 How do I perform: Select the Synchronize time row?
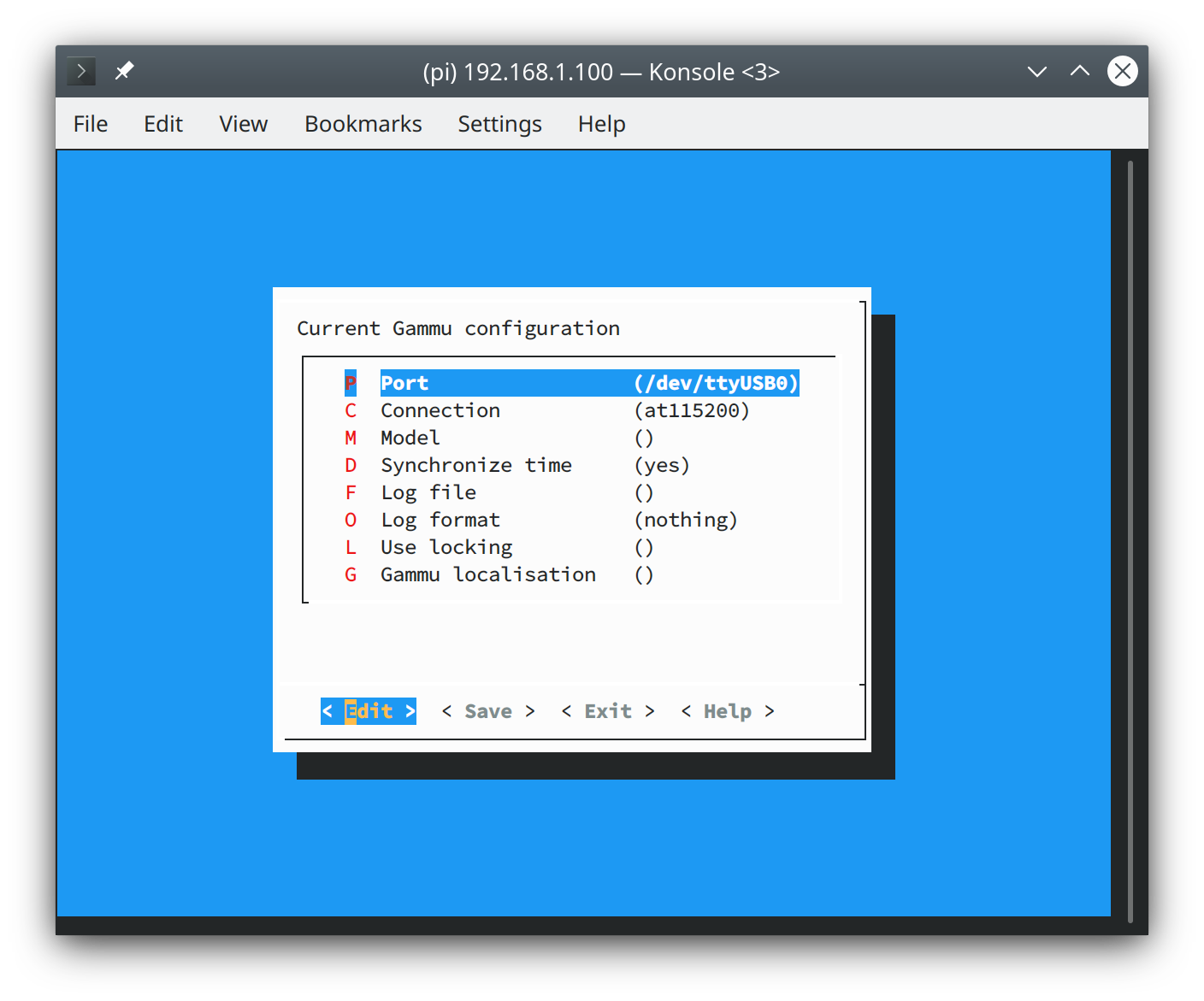click(517, 465)
